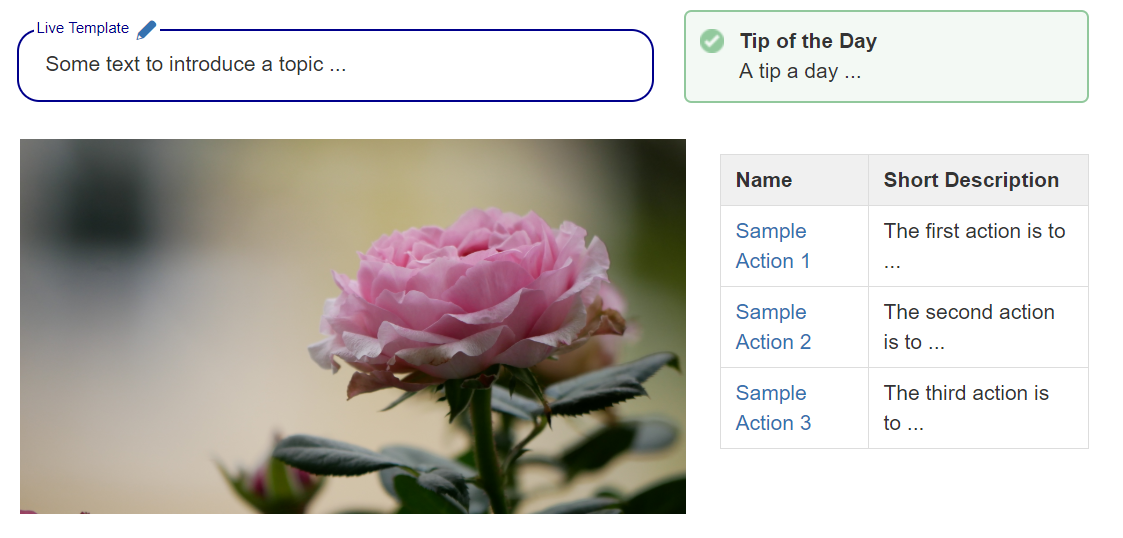1123x538 pixels.
Task: Click the "Some text to introduce a topic" text
Action: click(x=196, y=64)
